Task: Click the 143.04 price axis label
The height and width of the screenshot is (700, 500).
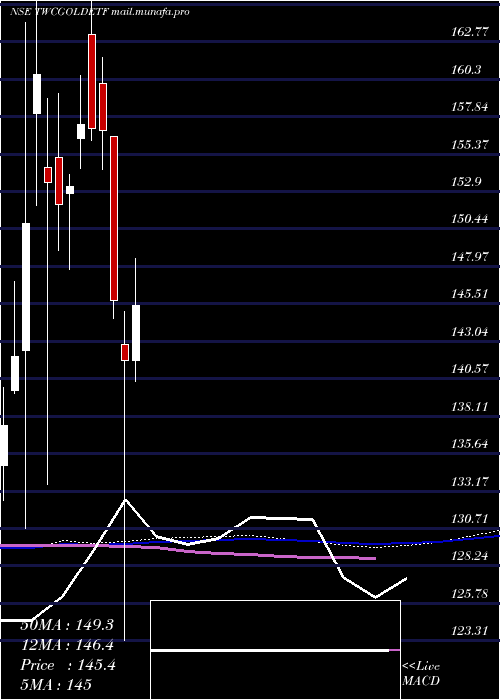Action: pos(468,332)
